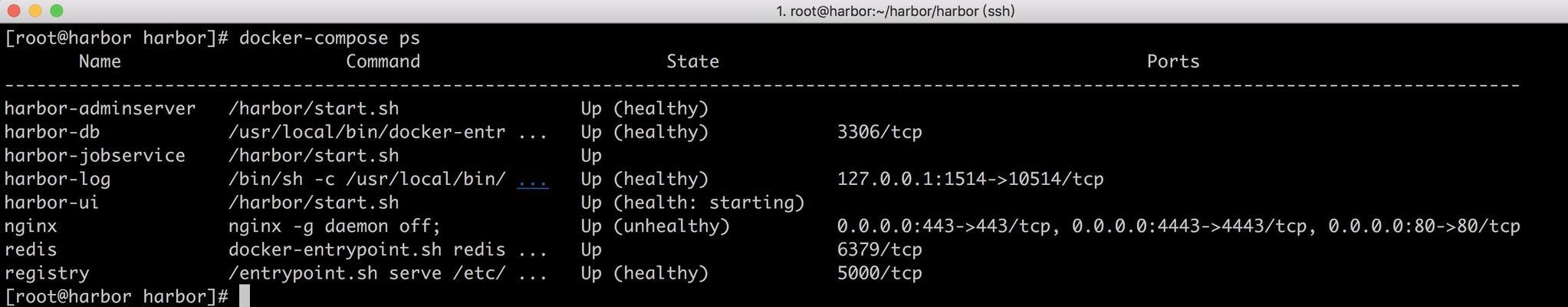Click the harbor-jobservice container name
The width and height of the screenshot is (1568, 307).
94,156
